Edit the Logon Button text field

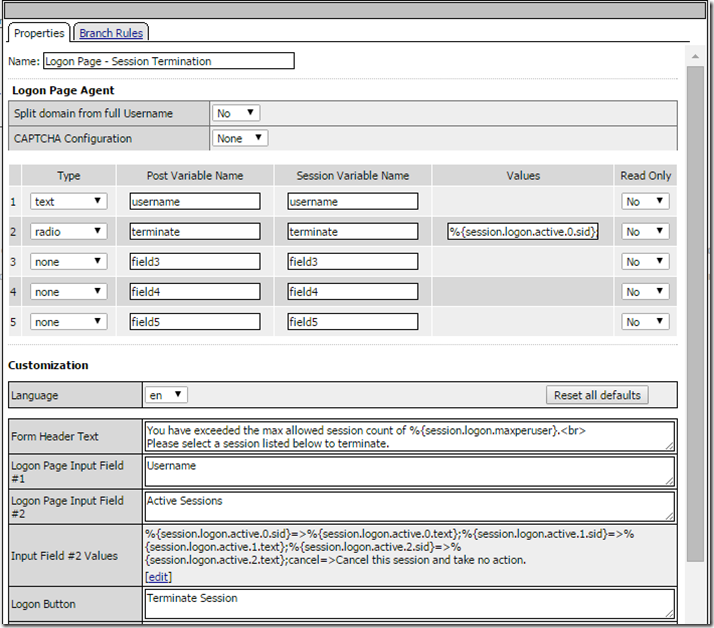[409, 603]
